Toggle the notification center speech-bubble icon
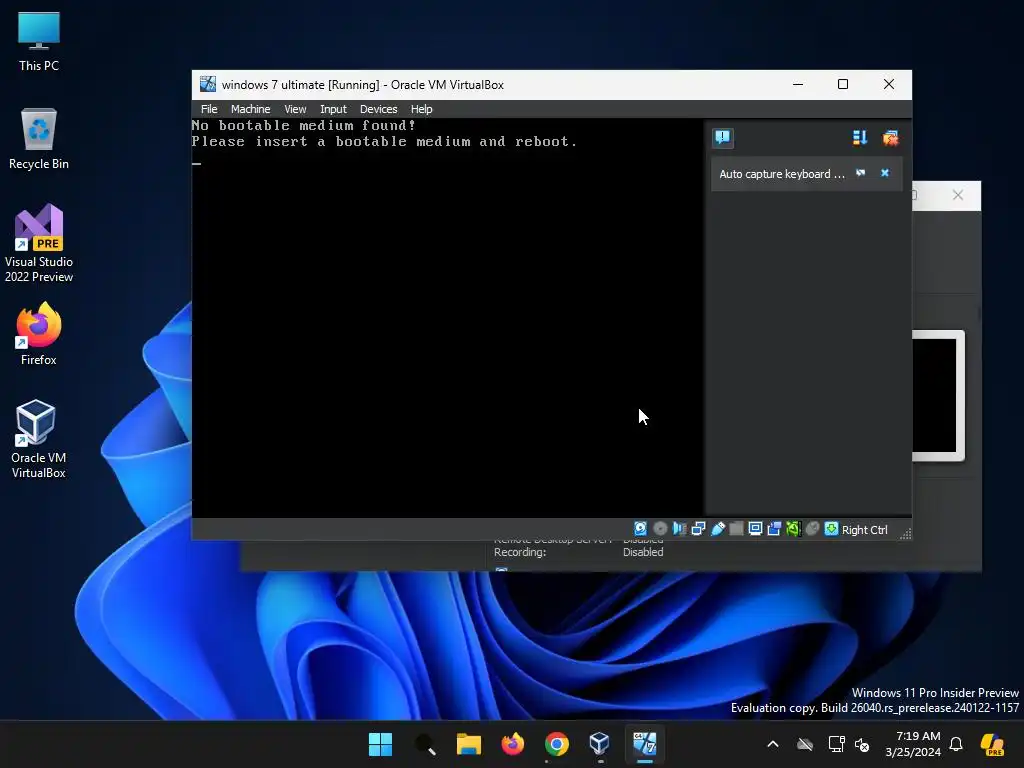Image resolution: width=1024 pixels, height=768 pixels. [723, 138]
